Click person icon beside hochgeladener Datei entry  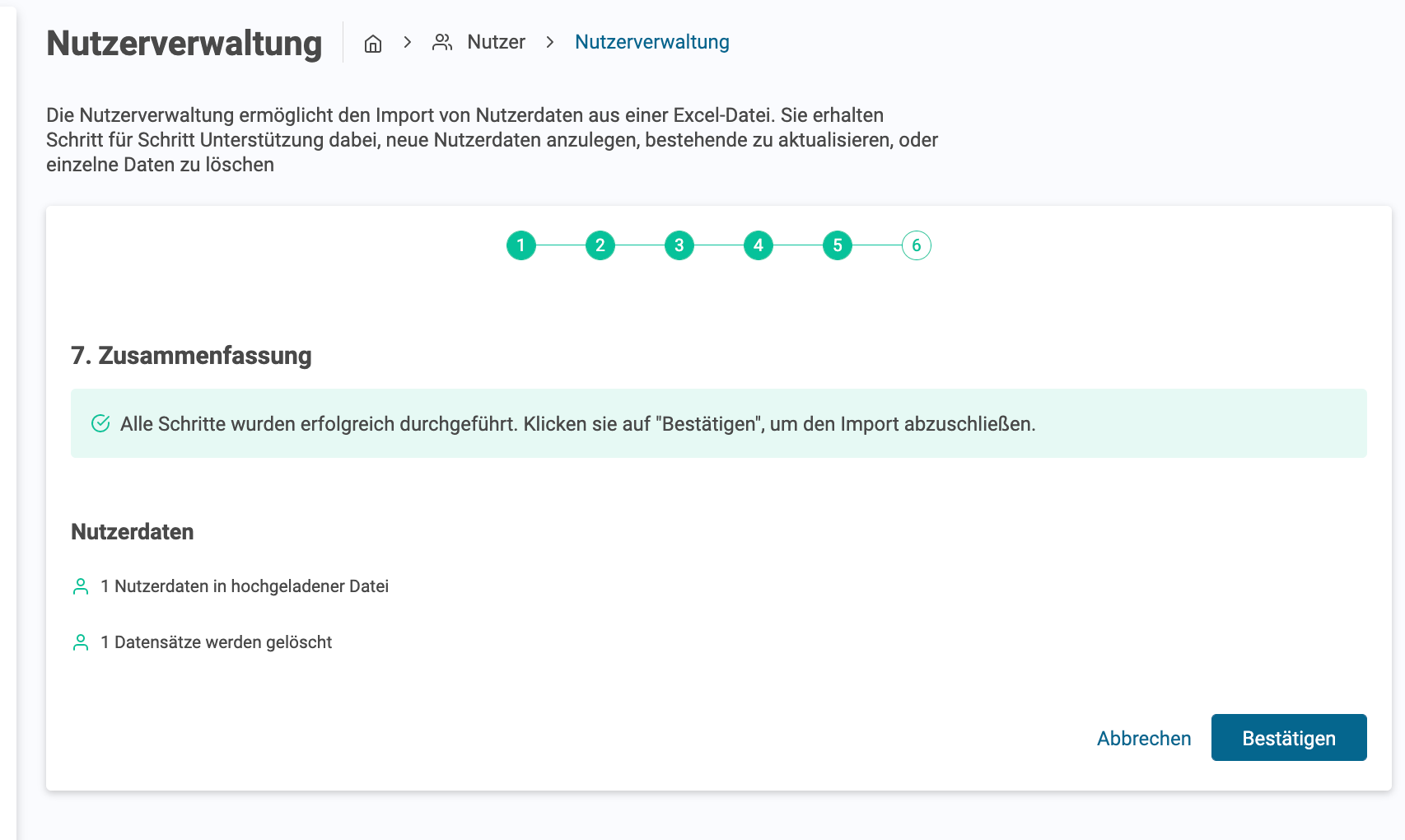tap(81, 586)
